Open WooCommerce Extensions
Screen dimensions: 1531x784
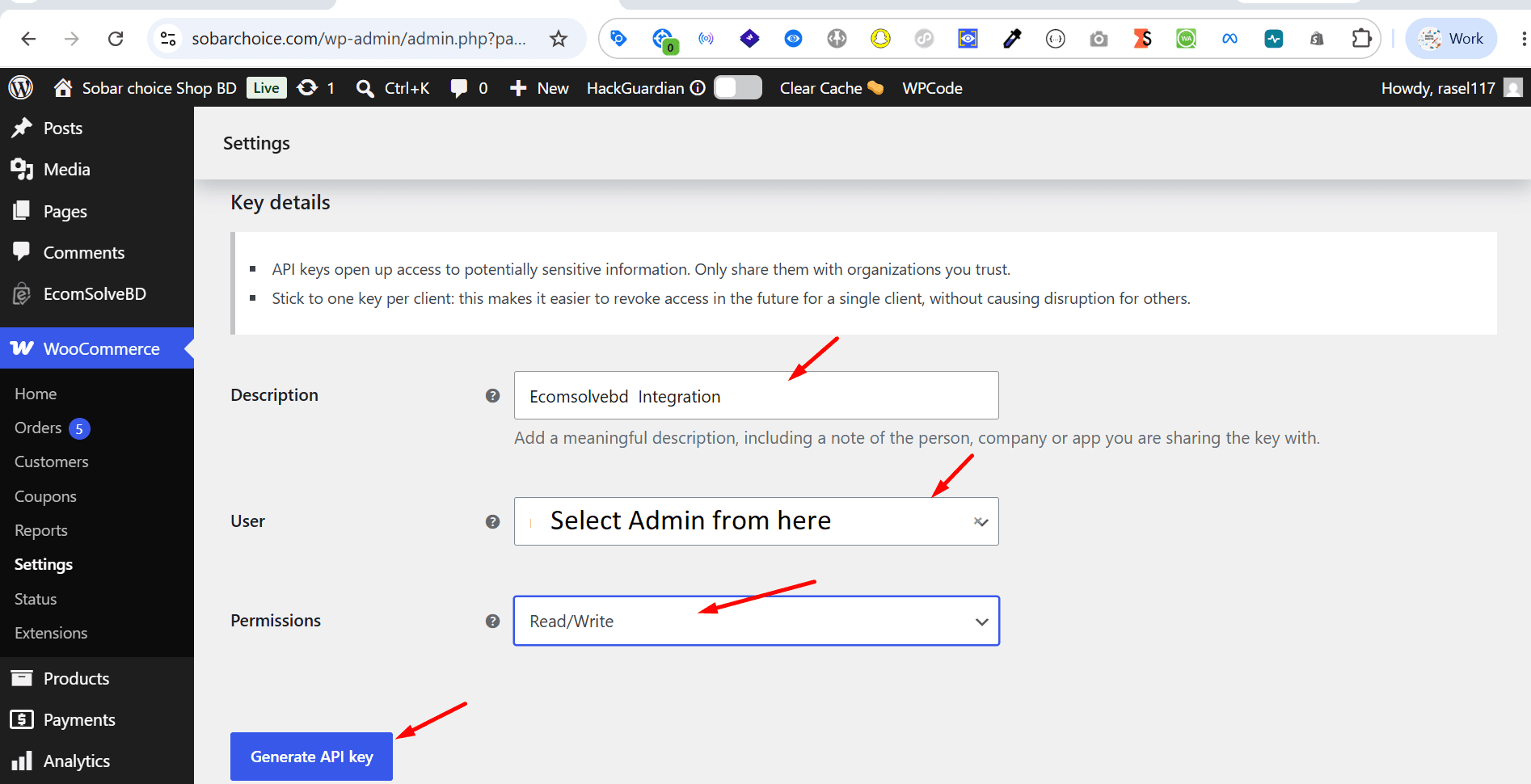51,633
